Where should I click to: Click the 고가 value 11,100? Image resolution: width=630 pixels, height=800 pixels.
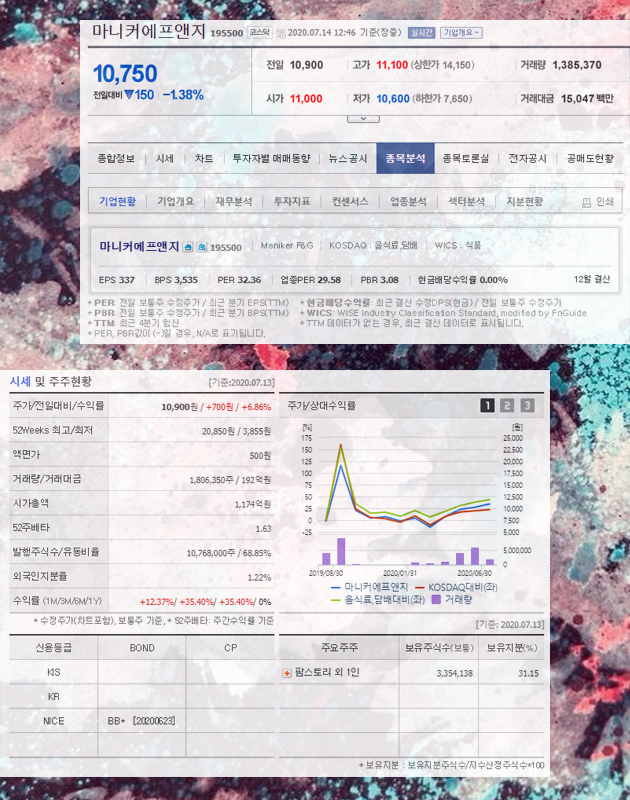click(x=392, y=65)
